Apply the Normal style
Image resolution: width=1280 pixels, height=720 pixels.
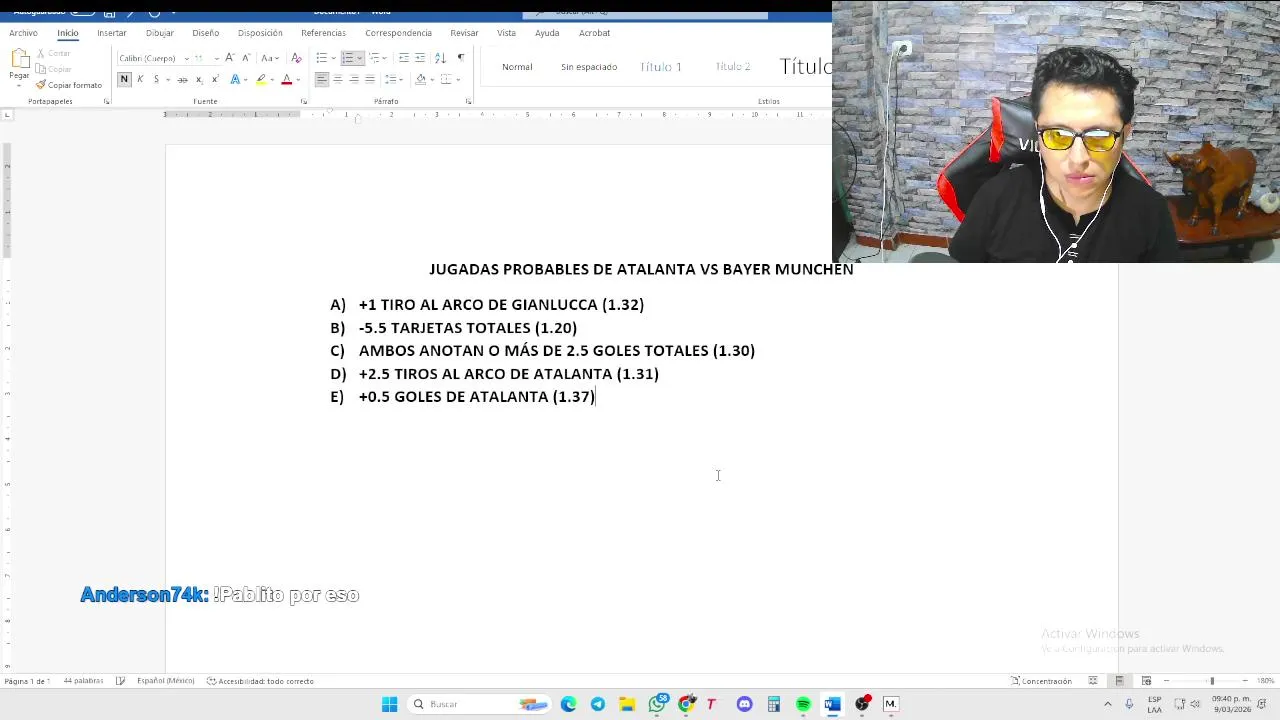click(517, 67)
